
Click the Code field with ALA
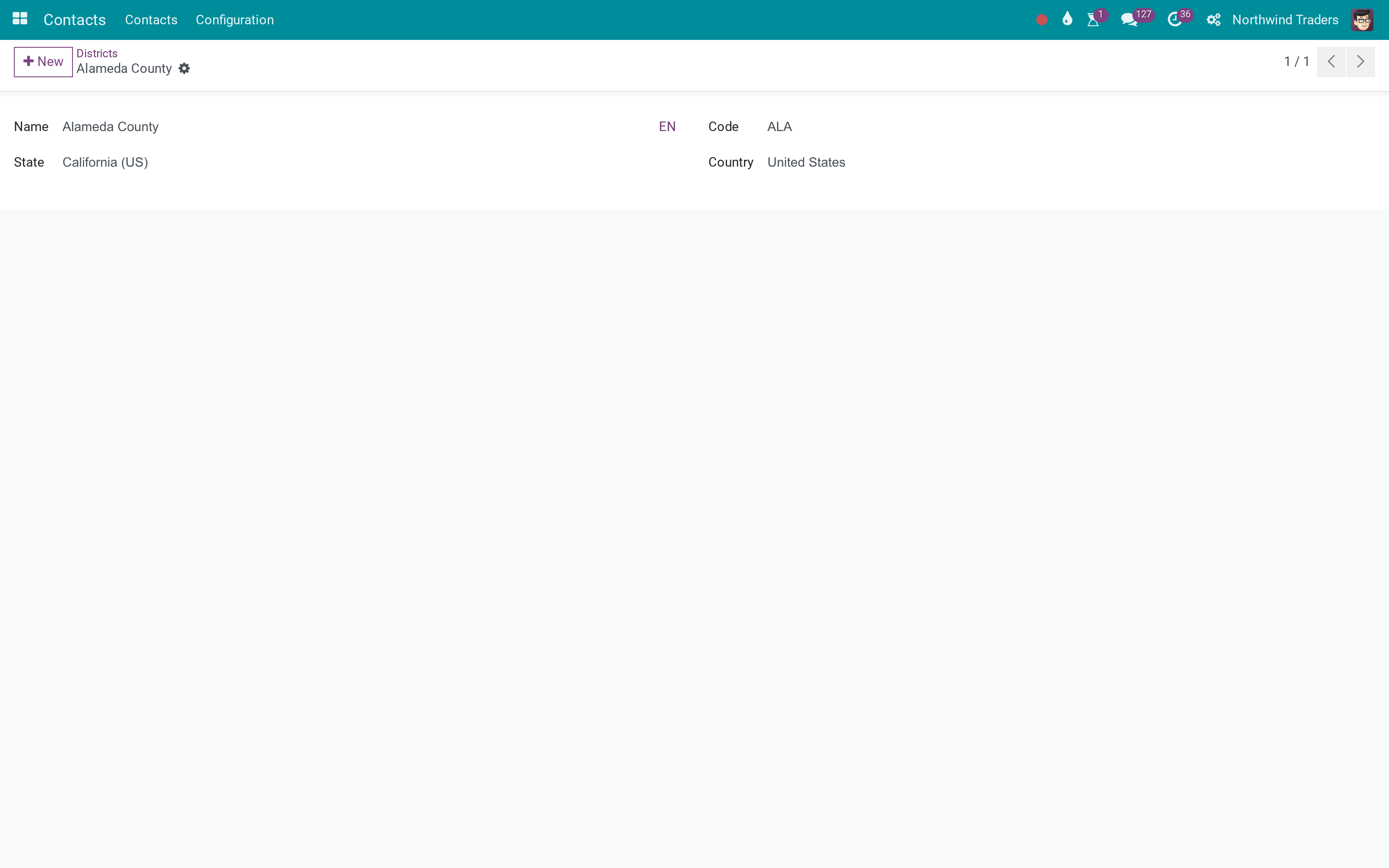click(1070, 127)
